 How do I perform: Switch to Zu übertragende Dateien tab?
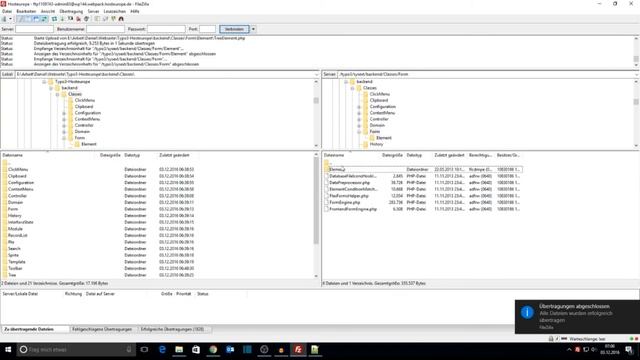click(35, 329)
